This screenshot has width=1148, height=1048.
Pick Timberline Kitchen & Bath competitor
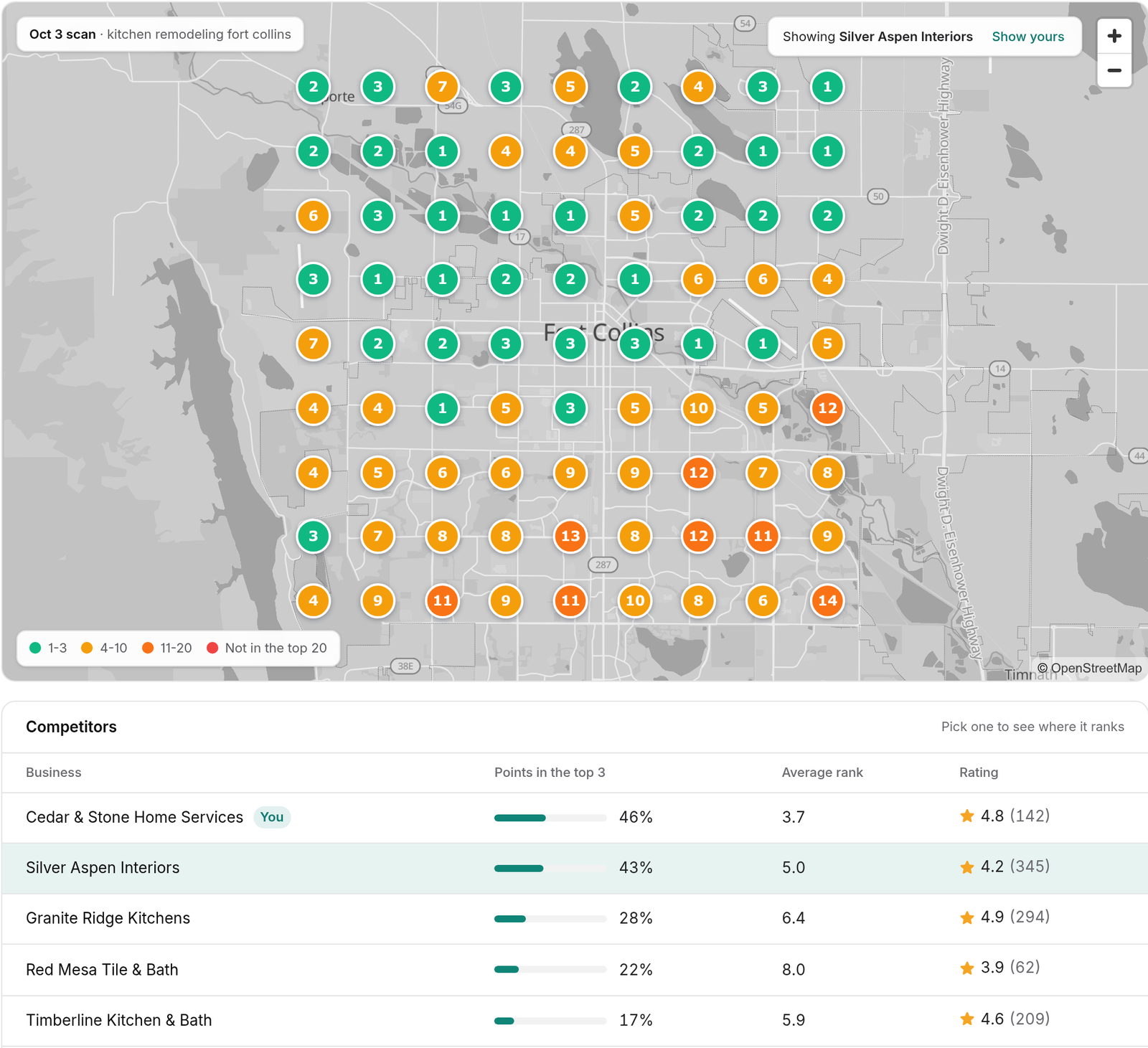[x=575, y=1021]
